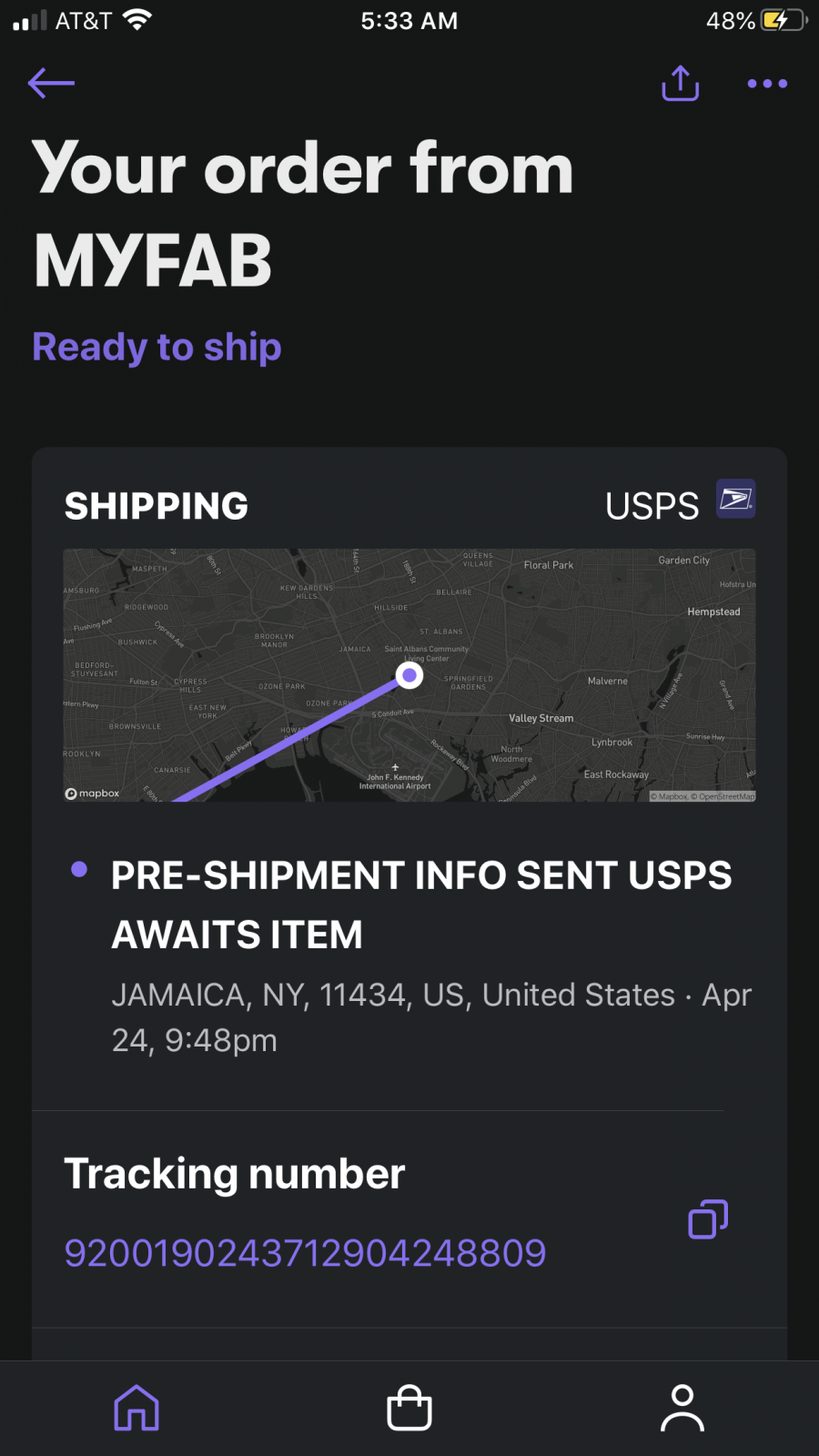Open the shopping bag tab
Image resolution: width=819 pixels, height=1456 pixels.
409,1408
